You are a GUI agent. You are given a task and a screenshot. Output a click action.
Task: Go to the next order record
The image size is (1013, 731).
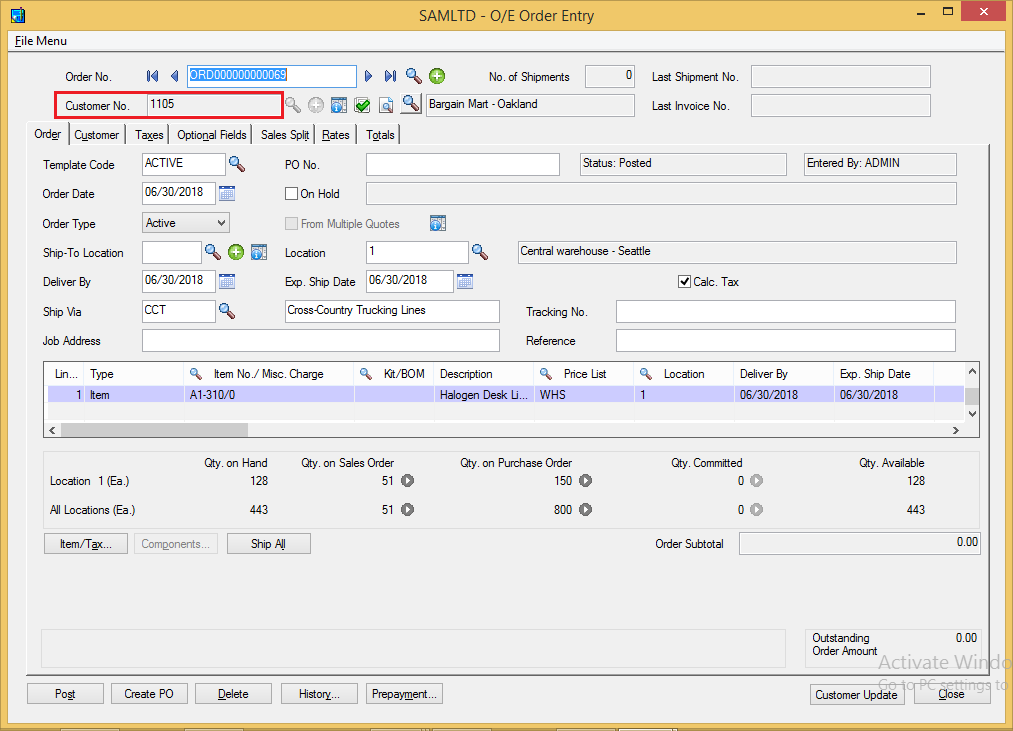(368, 76)
